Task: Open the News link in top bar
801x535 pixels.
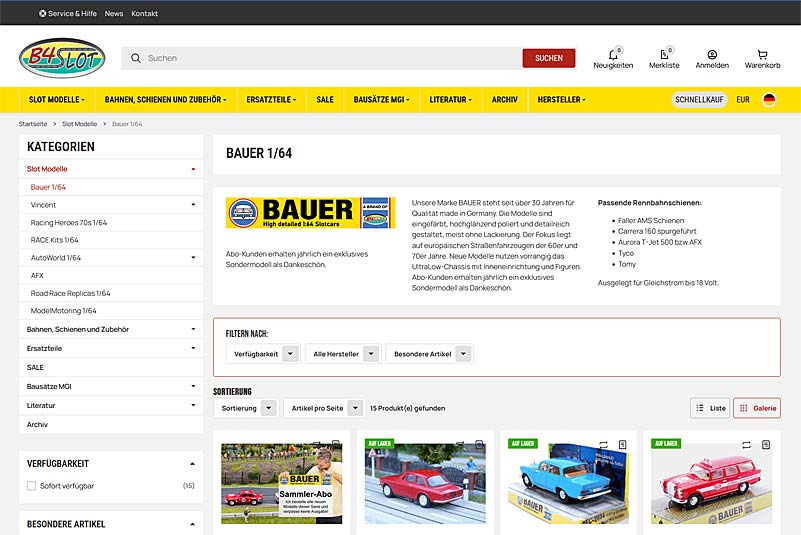Action: tap(114, 13)
